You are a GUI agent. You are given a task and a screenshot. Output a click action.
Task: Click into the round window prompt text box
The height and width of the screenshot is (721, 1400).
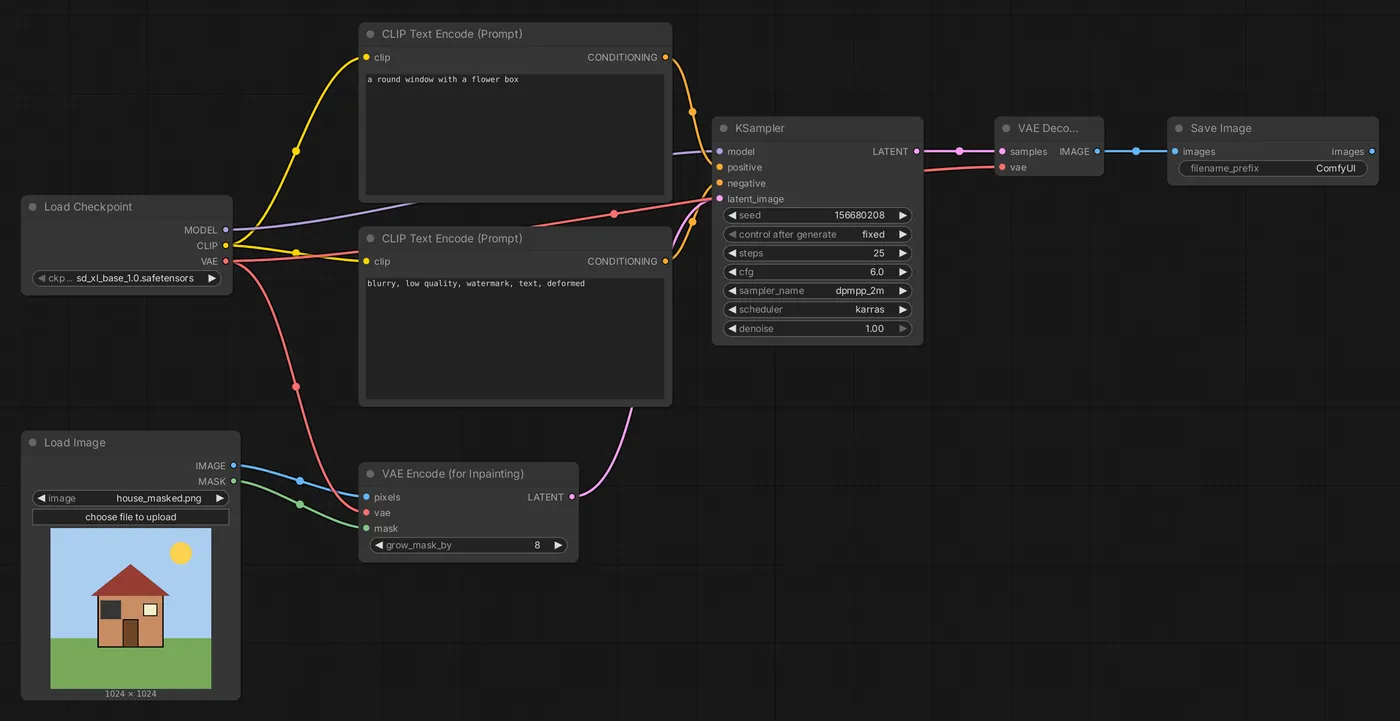515,134
